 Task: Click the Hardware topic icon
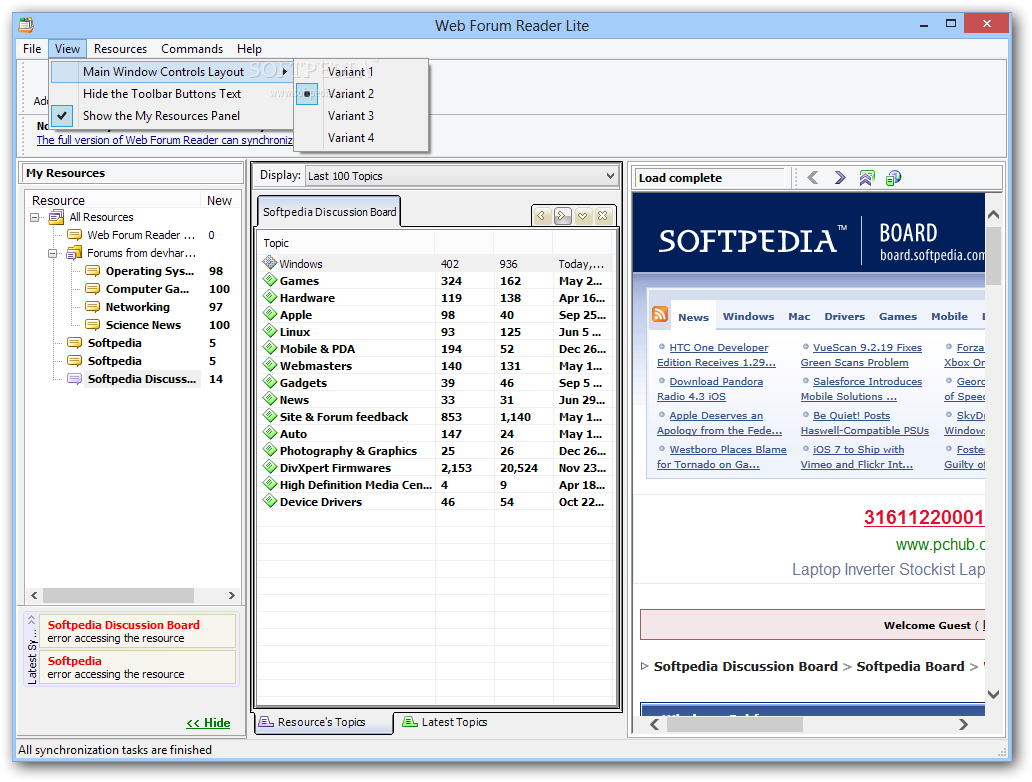[x=270, y=297]
